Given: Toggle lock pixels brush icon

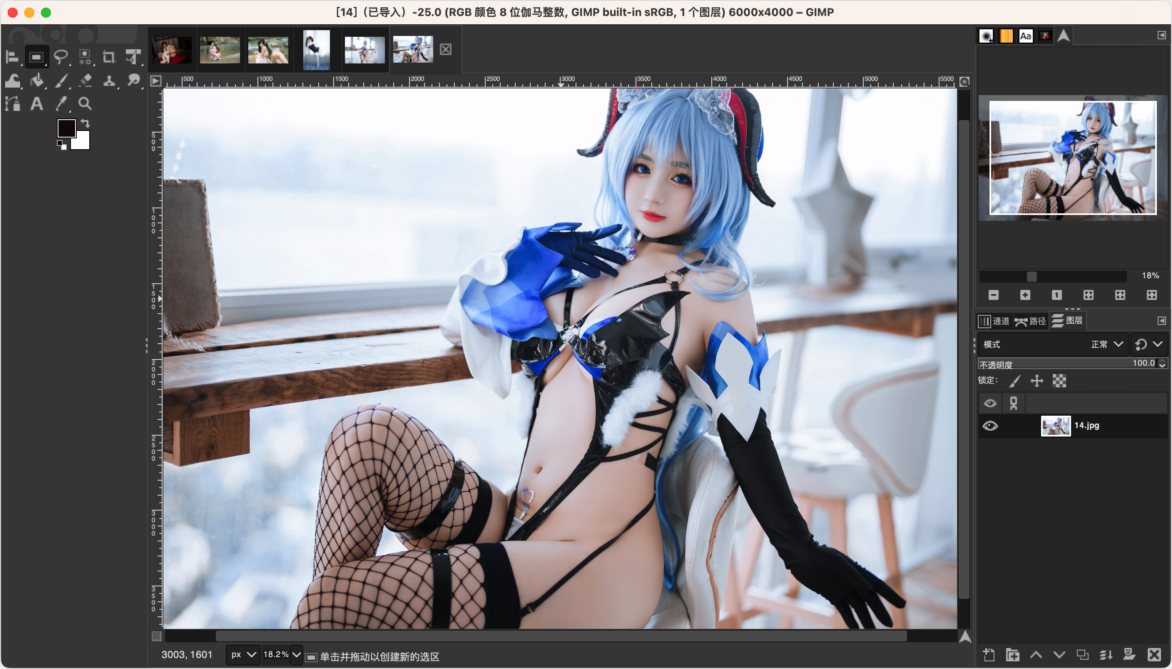Looking at the screenshot, I should 1014,381.
